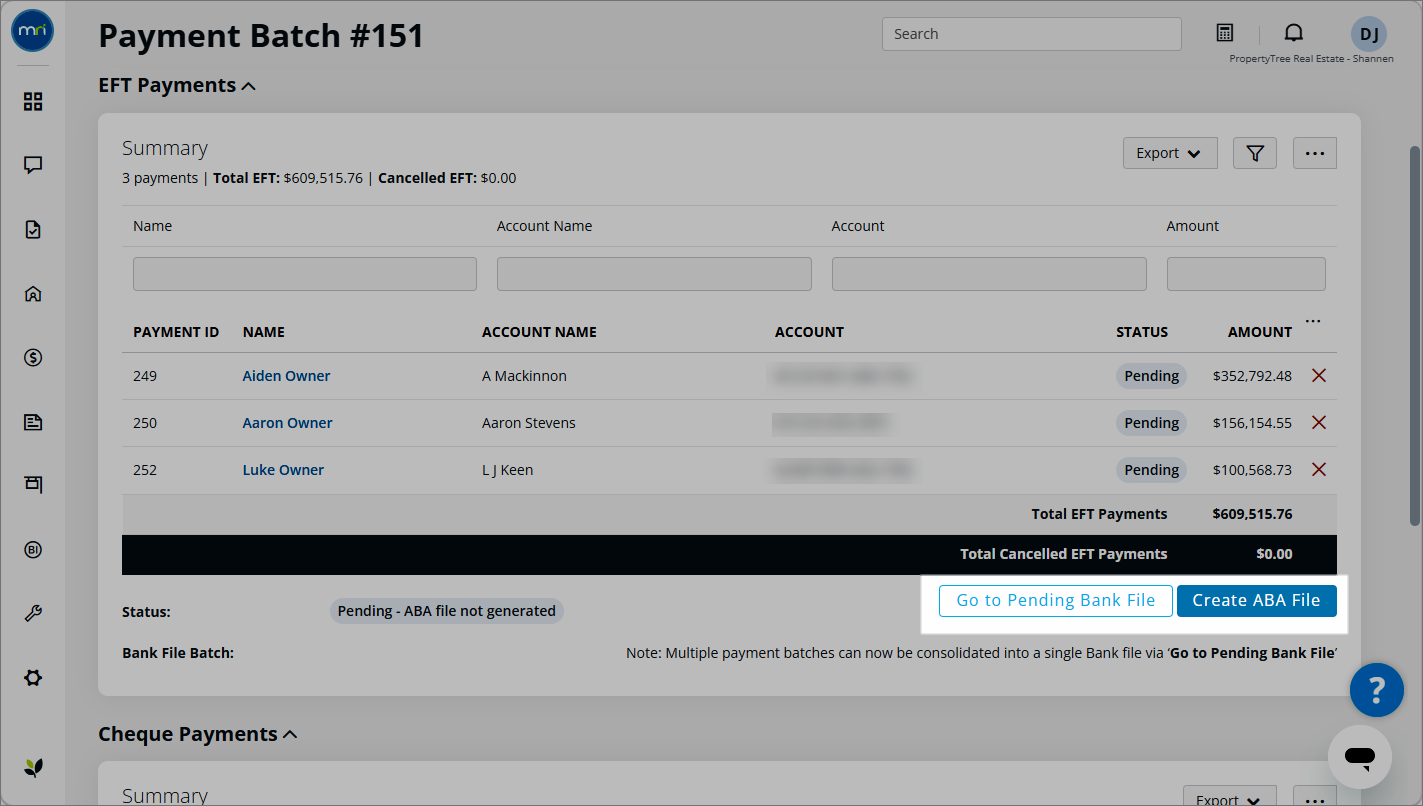Image resolution: width=1423 pixels, height=806 pixels.
Task: Sort by the AMOUNT column header
Action: pos(1260,332)
